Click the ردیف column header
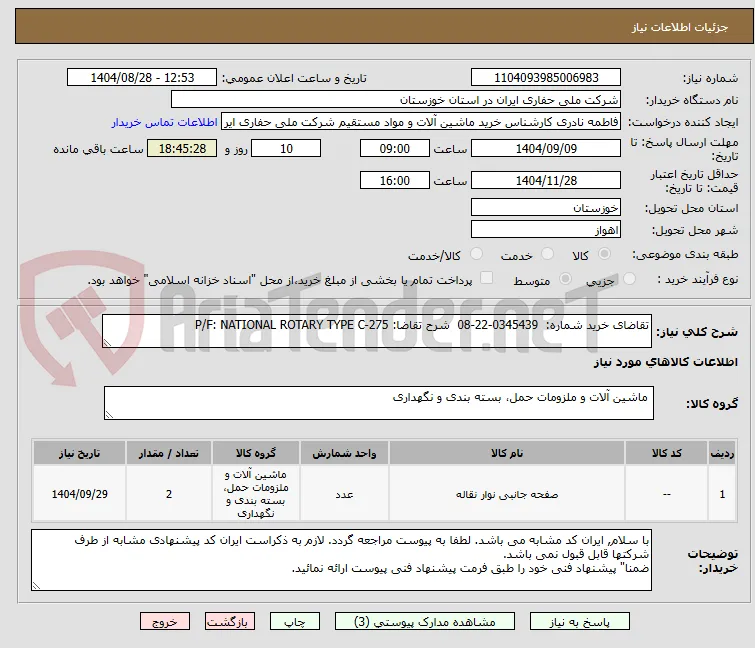Image resolution: width=755 pixels, height=648 pixels. (722, 453)
